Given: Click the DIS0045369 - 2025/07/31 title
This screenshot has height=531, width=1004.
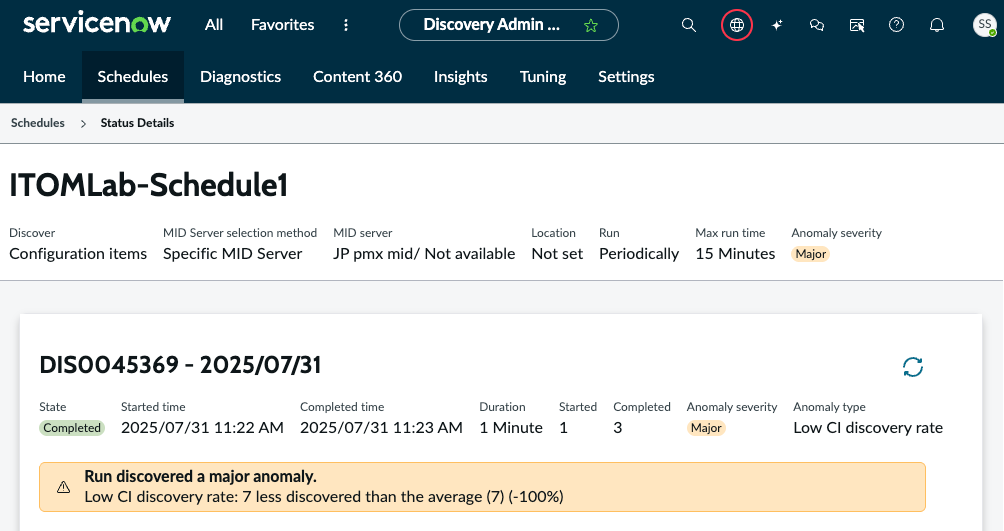Looking at the screenshot, I should [180, 365].
